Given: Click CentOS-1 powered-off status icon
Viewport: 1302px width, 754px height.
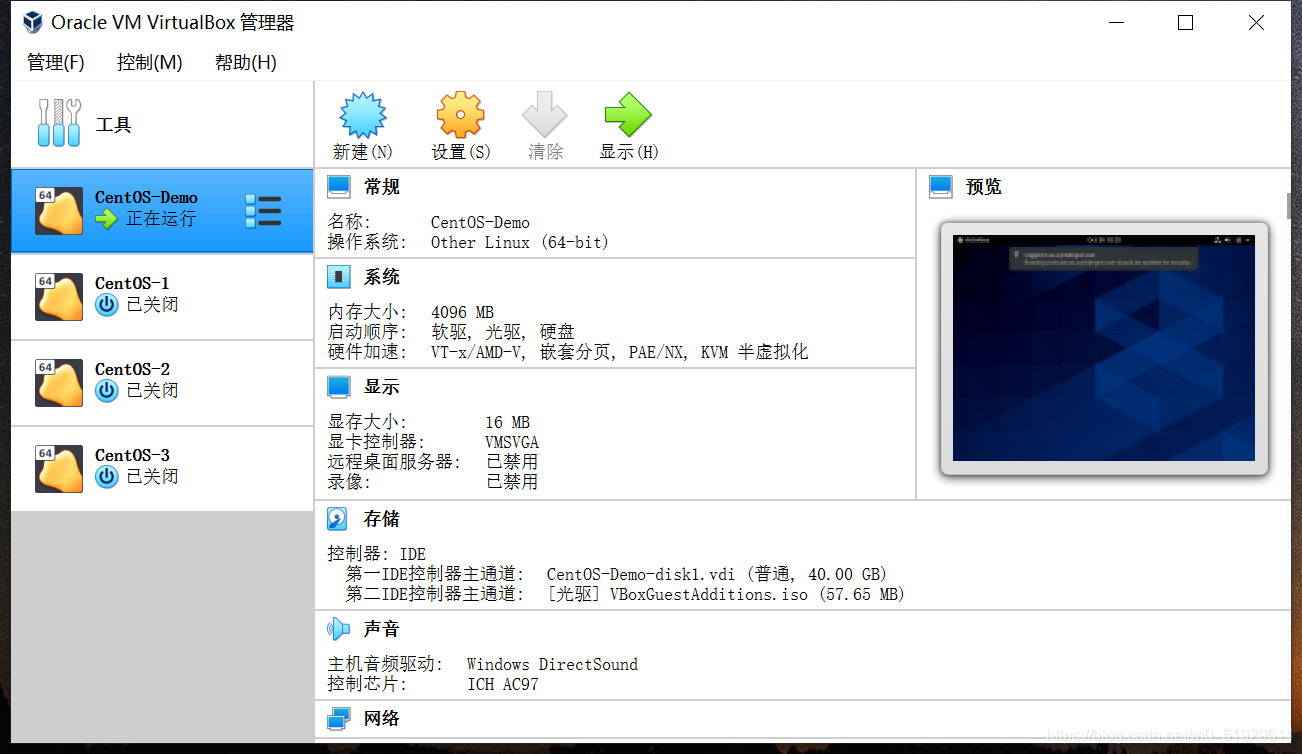Looking at the screenshot, I should pyautogui.click(x=107, y=305).
